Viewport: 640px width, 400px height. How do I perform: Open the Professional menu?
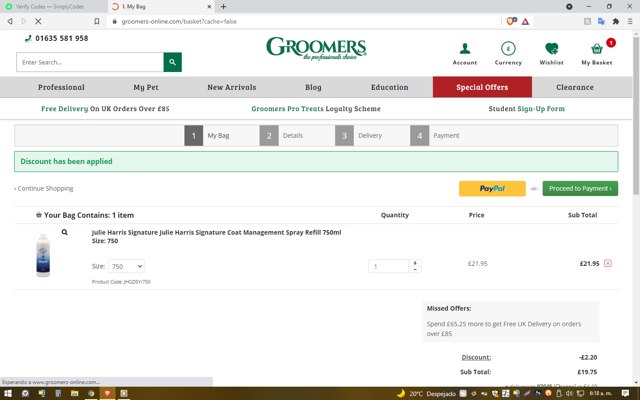tap(61, 87)
